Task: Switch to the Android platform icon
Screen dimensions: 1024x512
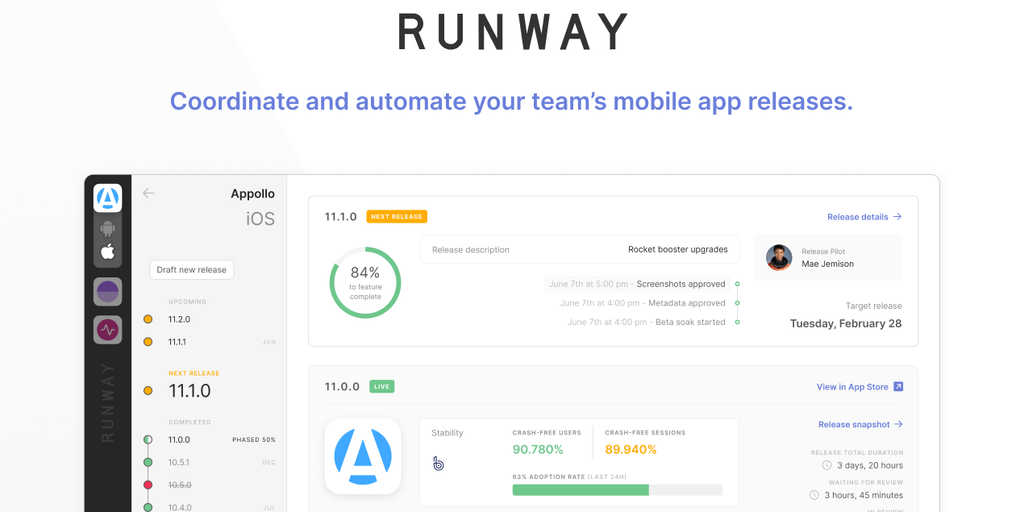Action: tap(108, 229)
